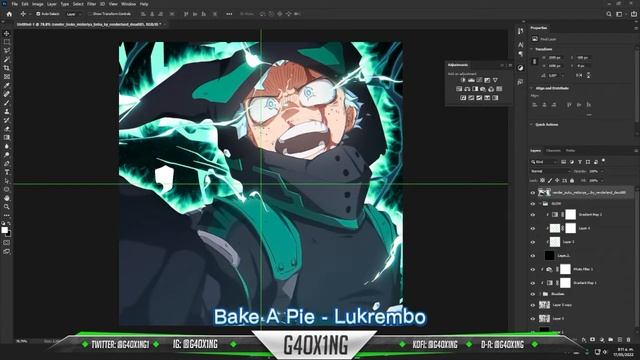The width and height of the screenshot is (640, 360).
Task: Click align top edges in Properties
Action: pyautogui.click(x=569, y=105)
